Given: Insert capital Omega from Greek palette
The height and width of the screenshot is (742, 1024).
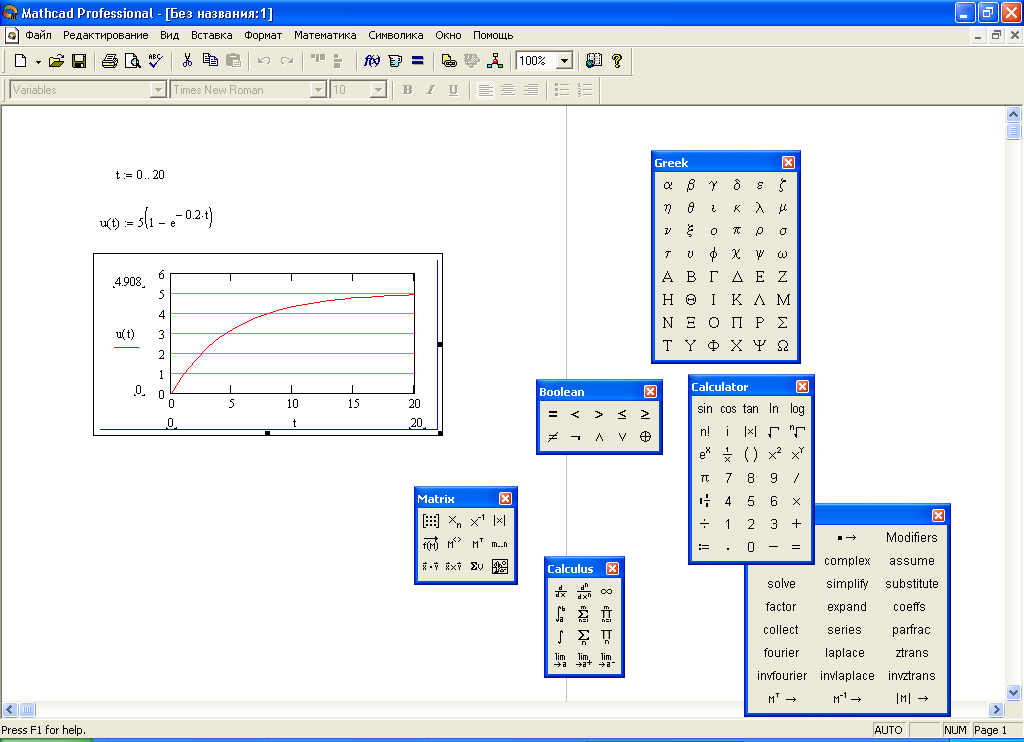Looking at the screenshot, I should click(x=783, y=346).
